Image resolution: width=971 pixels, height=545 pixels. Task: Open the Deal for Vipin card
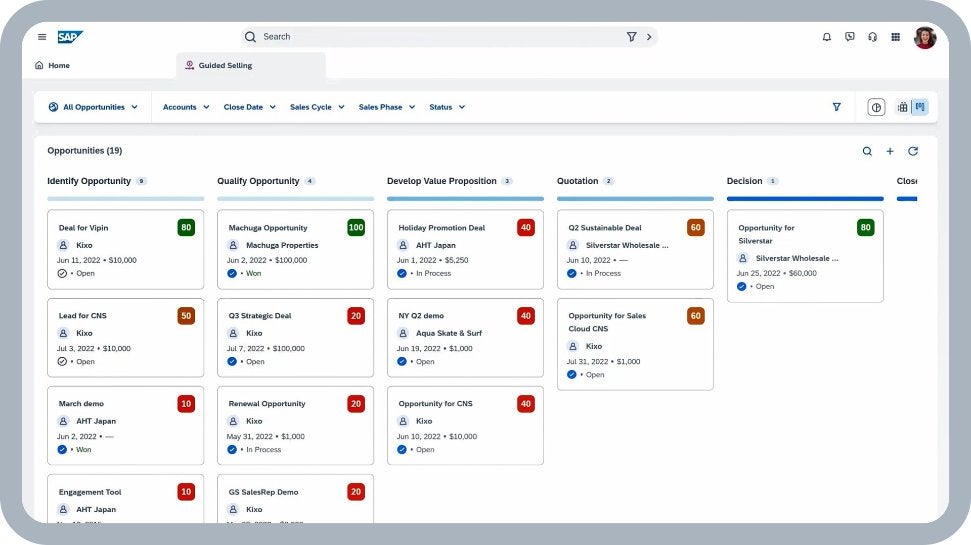pyautogui.click(x=126, y=250)
